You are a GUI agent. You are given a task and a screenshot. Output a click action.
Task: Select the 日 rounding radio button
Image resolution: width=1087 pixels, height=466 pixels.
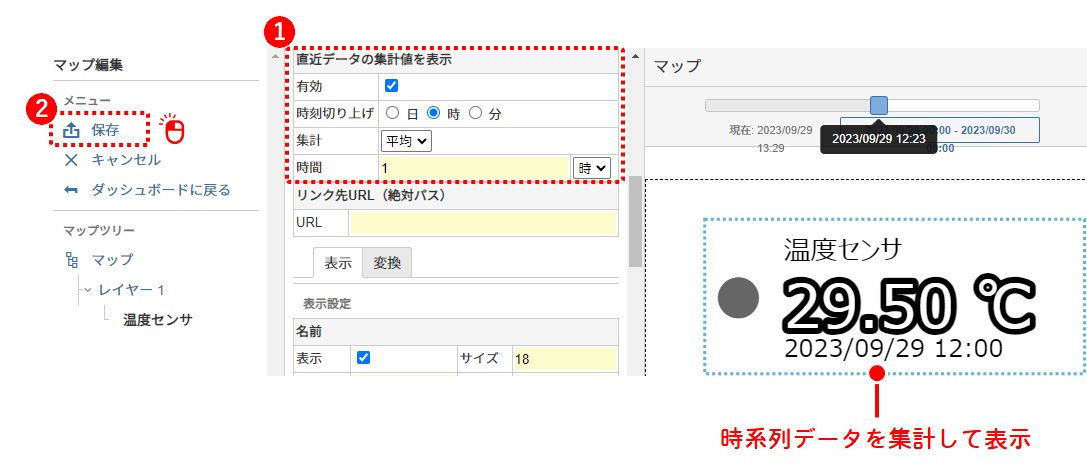click(392, 113)
